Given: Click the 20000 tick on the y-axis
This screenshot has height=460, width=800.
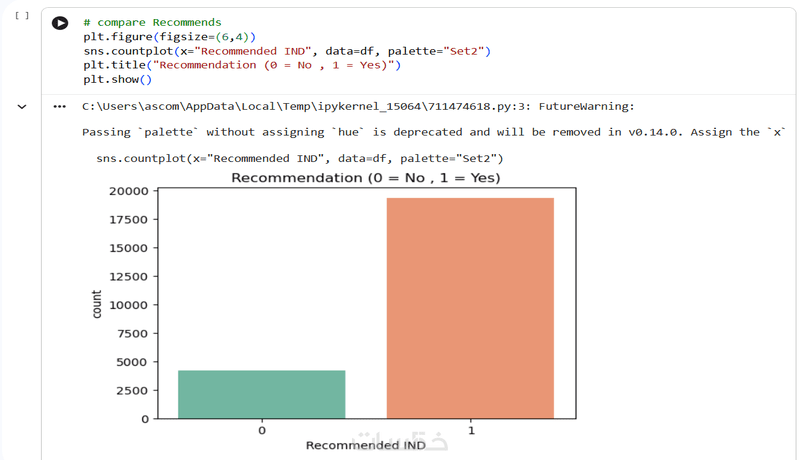Looking at the screenshot, I should [129, 191].
